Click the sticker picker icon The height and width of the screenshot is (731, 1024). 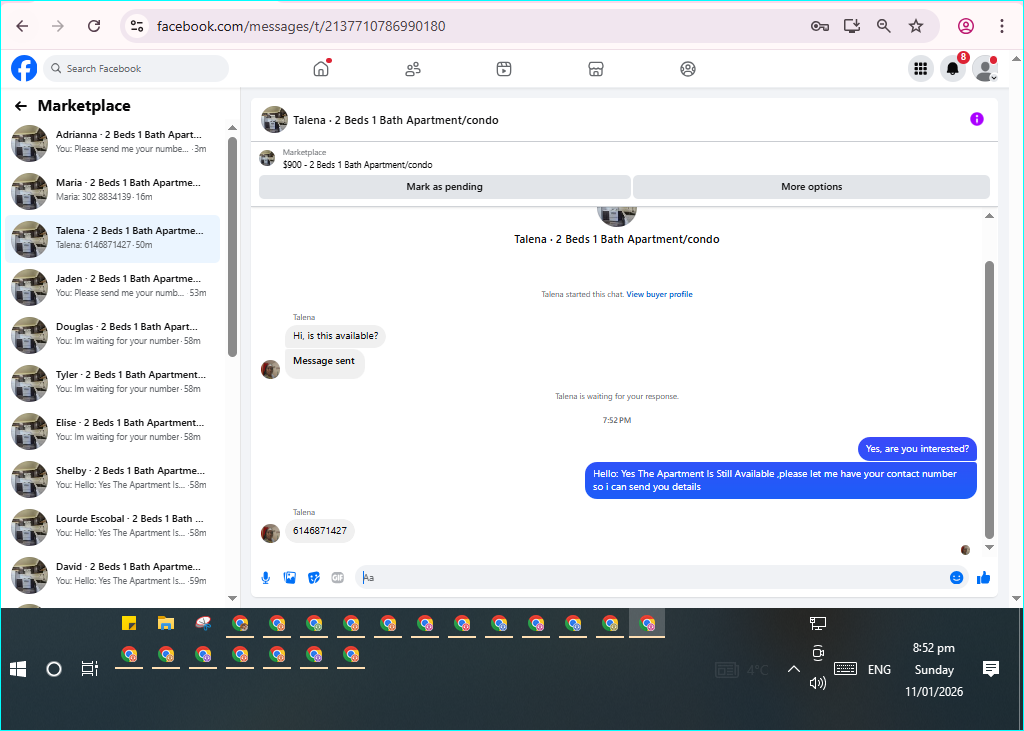tap(314, 577)
